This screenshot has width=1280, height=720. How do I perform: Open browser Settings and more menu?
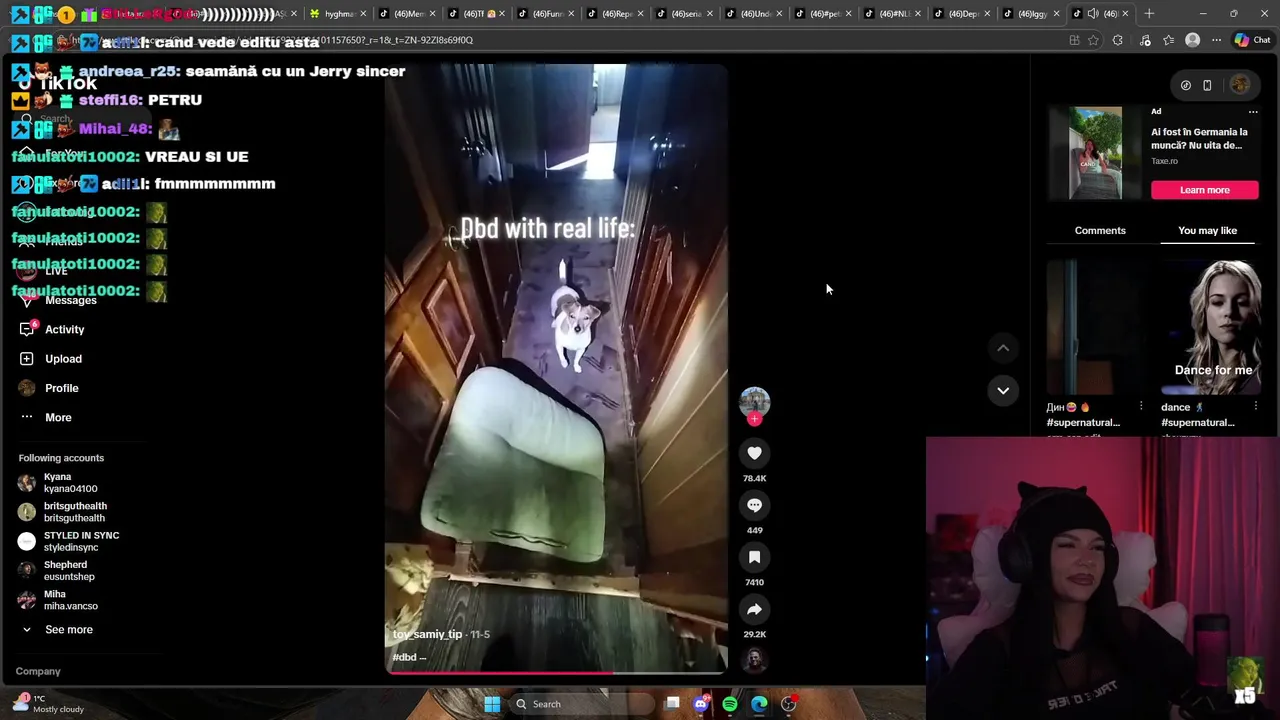(x=1216, y=40)
